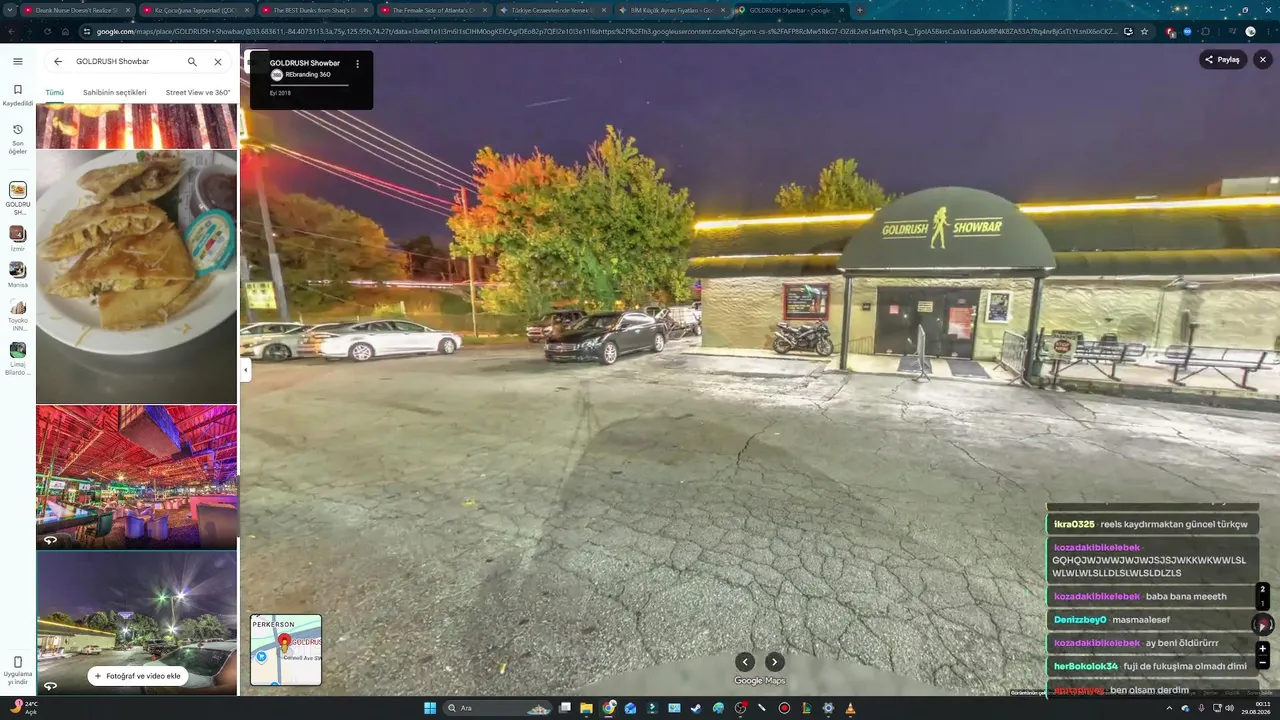Click Fotoğraf ve video ekle button
Screen dimensions: 1280x720
click(x=137, y=676)
